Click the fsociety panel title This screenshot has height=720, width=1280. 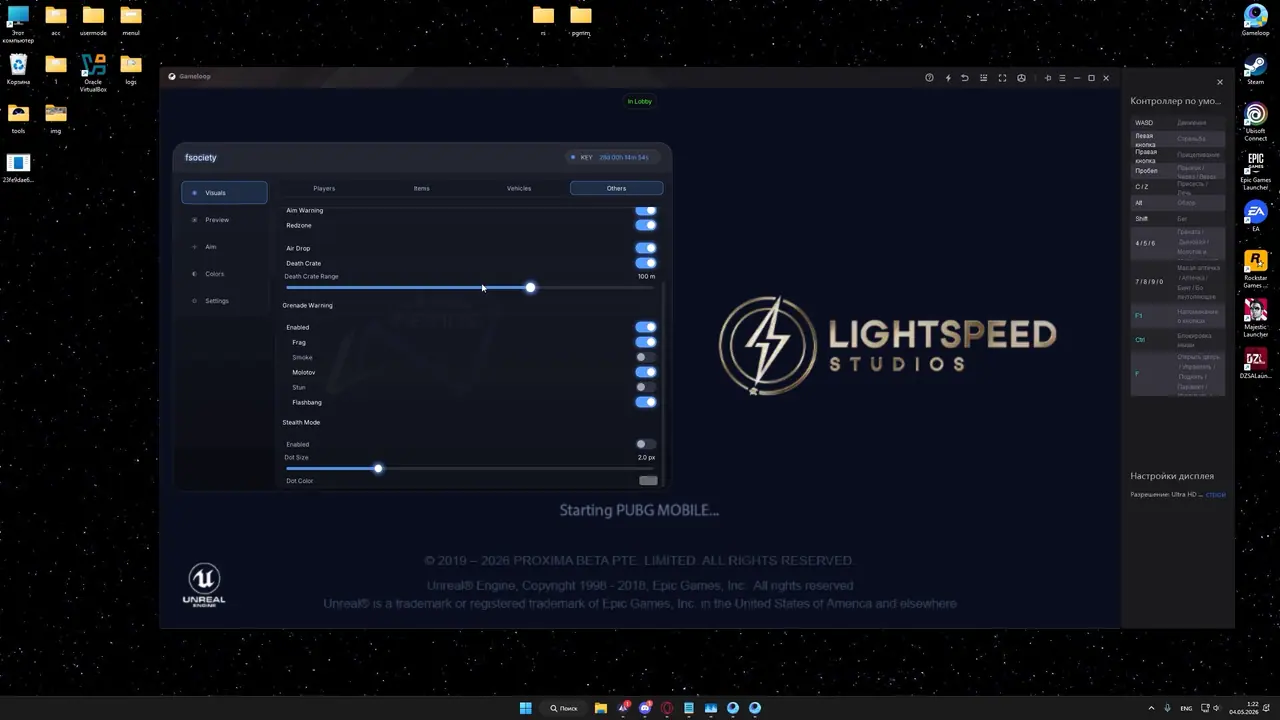[201, 157]
